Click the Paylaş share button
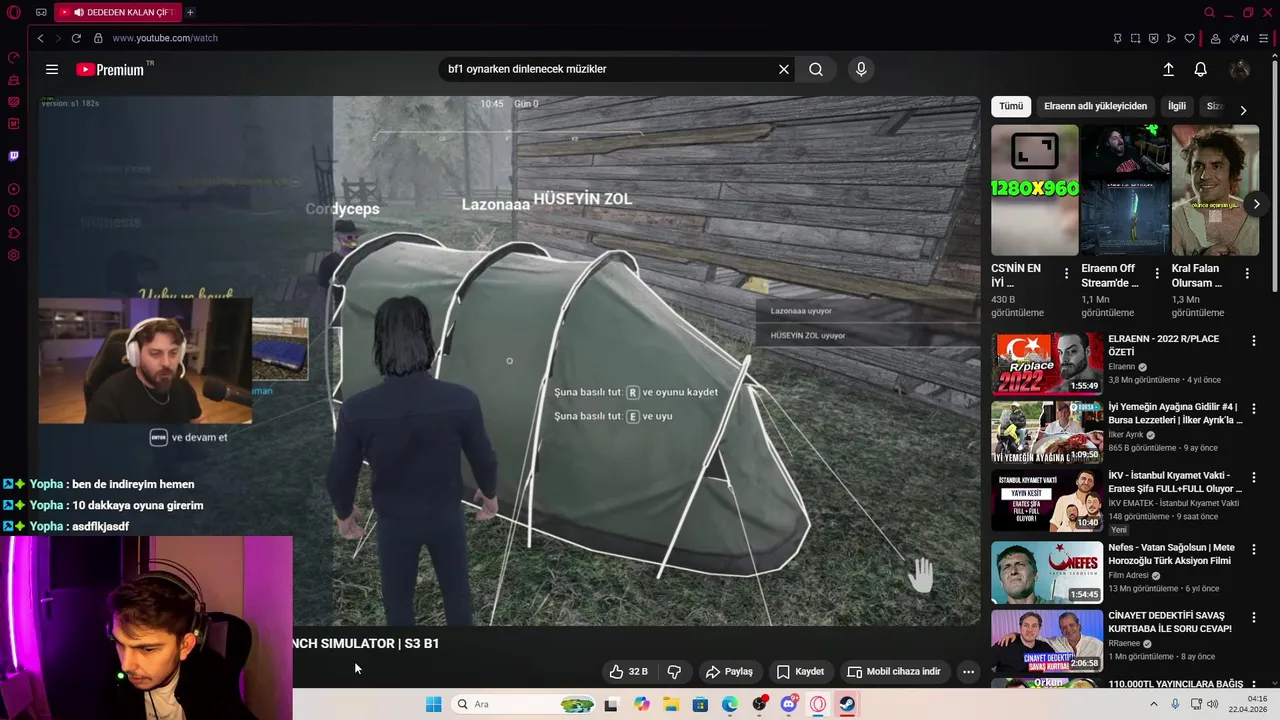Viewport: 1280px width, 720px height. pyautogui.click(x=729, y=672)
